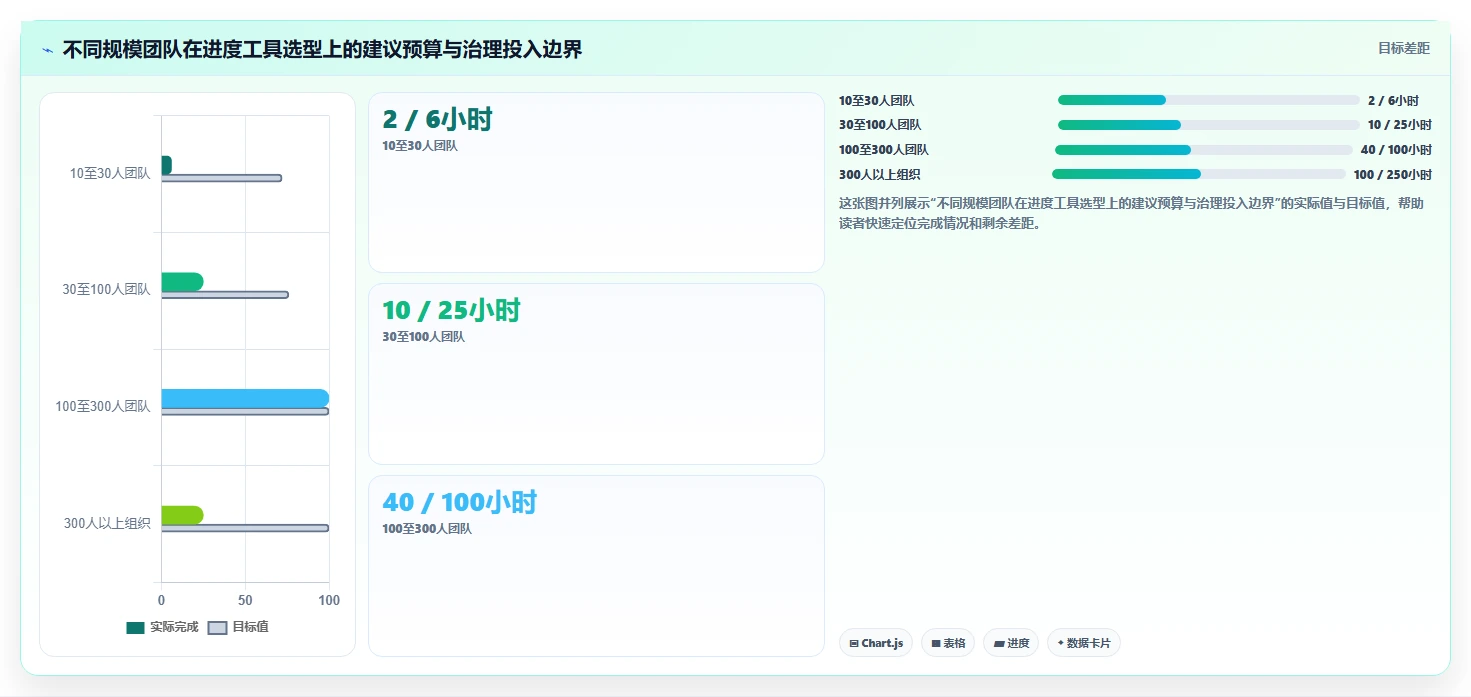Click the 目标差距 label in header

click(1404, 48)
